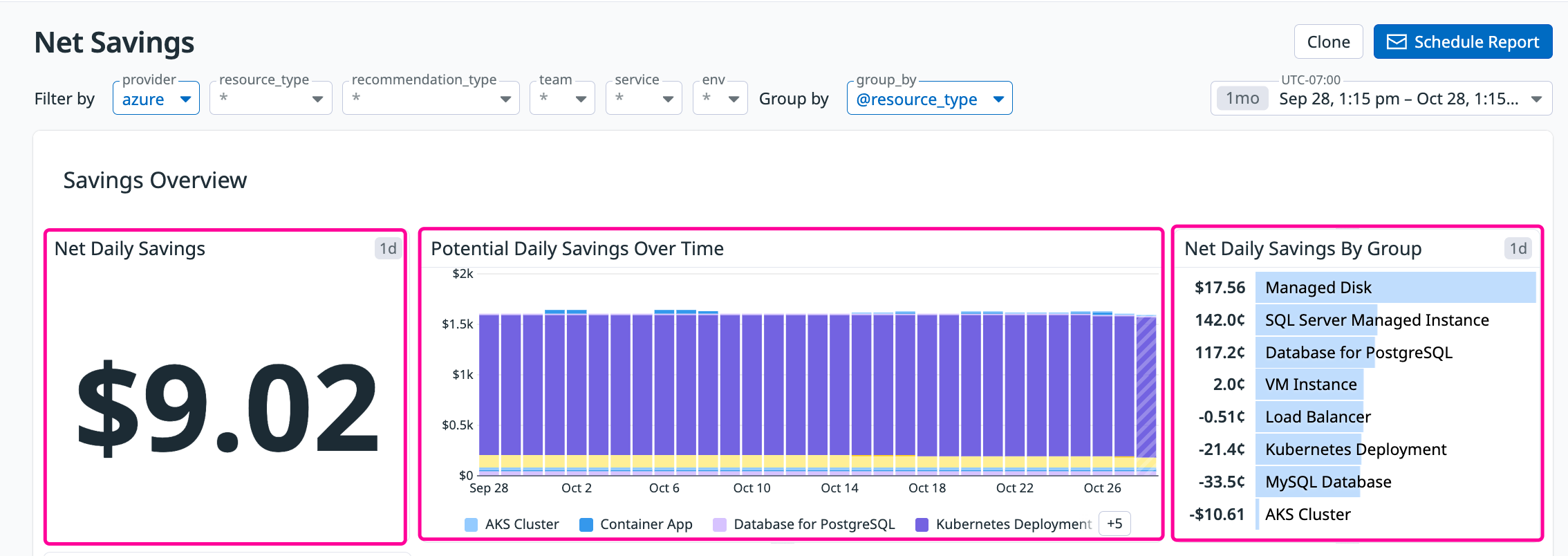Viewport: 1568px width, 556px height.
Task: Change the group_by @resource_type selector
Action: pyautogui.click(x=928, y=99)
